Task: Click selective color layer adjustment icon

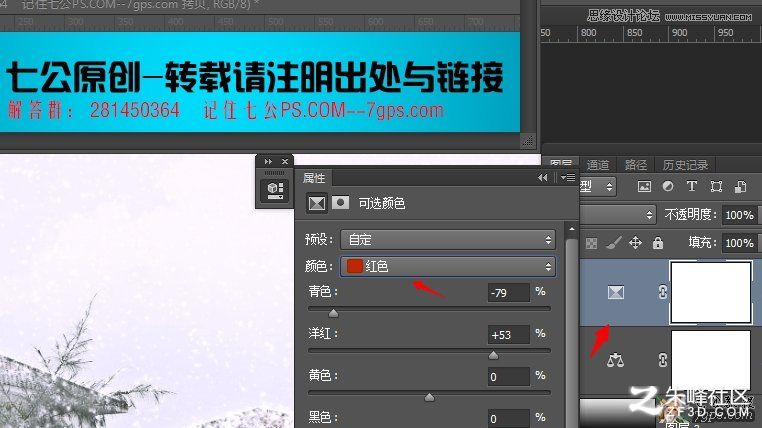Action: pyautogui.click(x=616, y=292)
